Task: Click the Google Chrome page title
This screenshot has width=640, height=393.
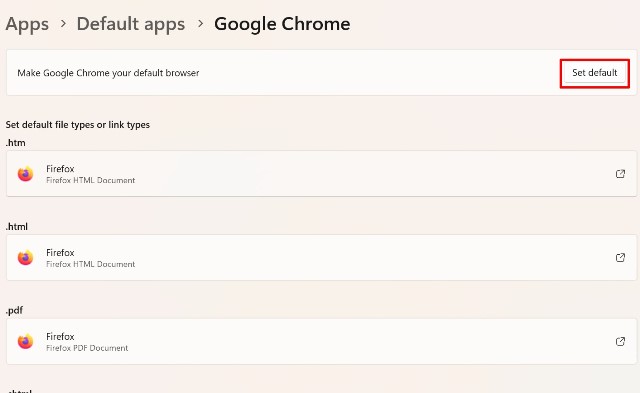Action: [x=282, y=24]
